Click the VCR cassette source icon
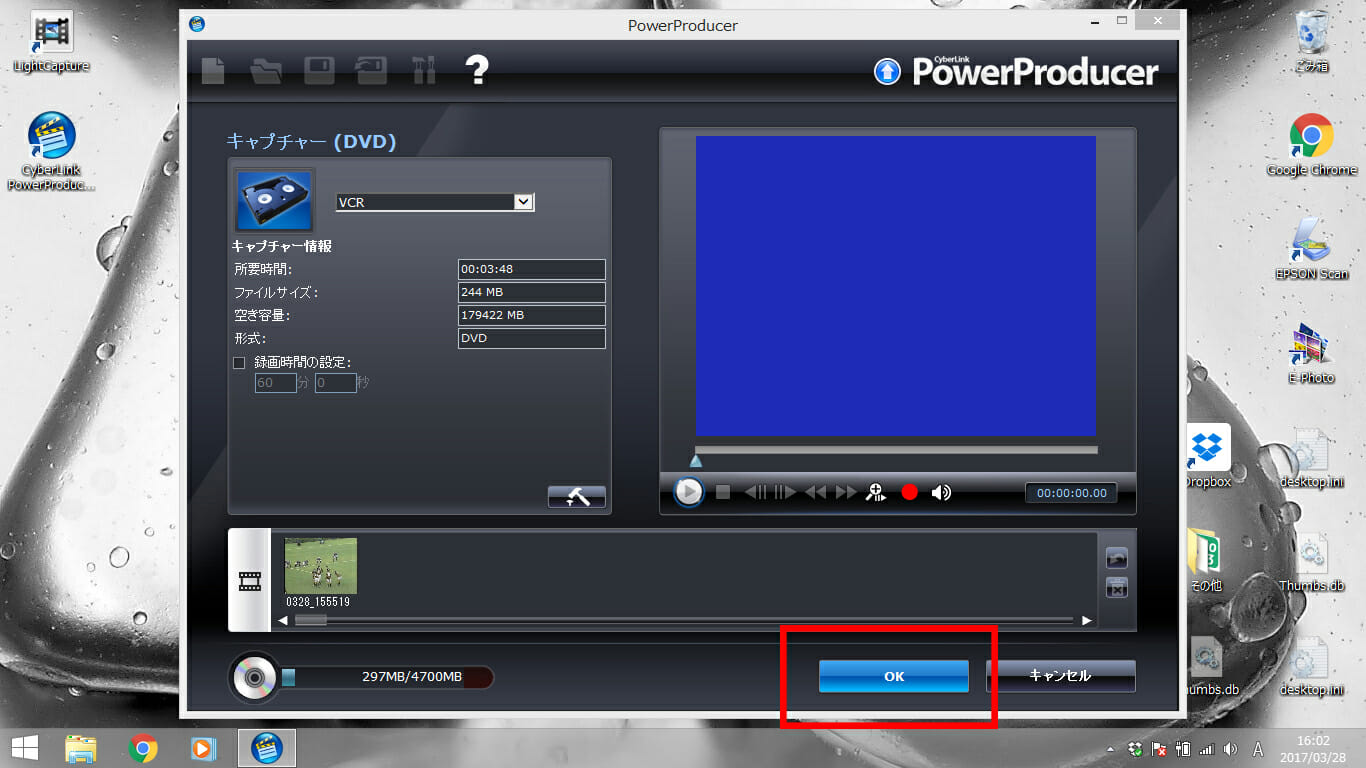This screenshot has height=768, width=1366. [x=274, y=200]
